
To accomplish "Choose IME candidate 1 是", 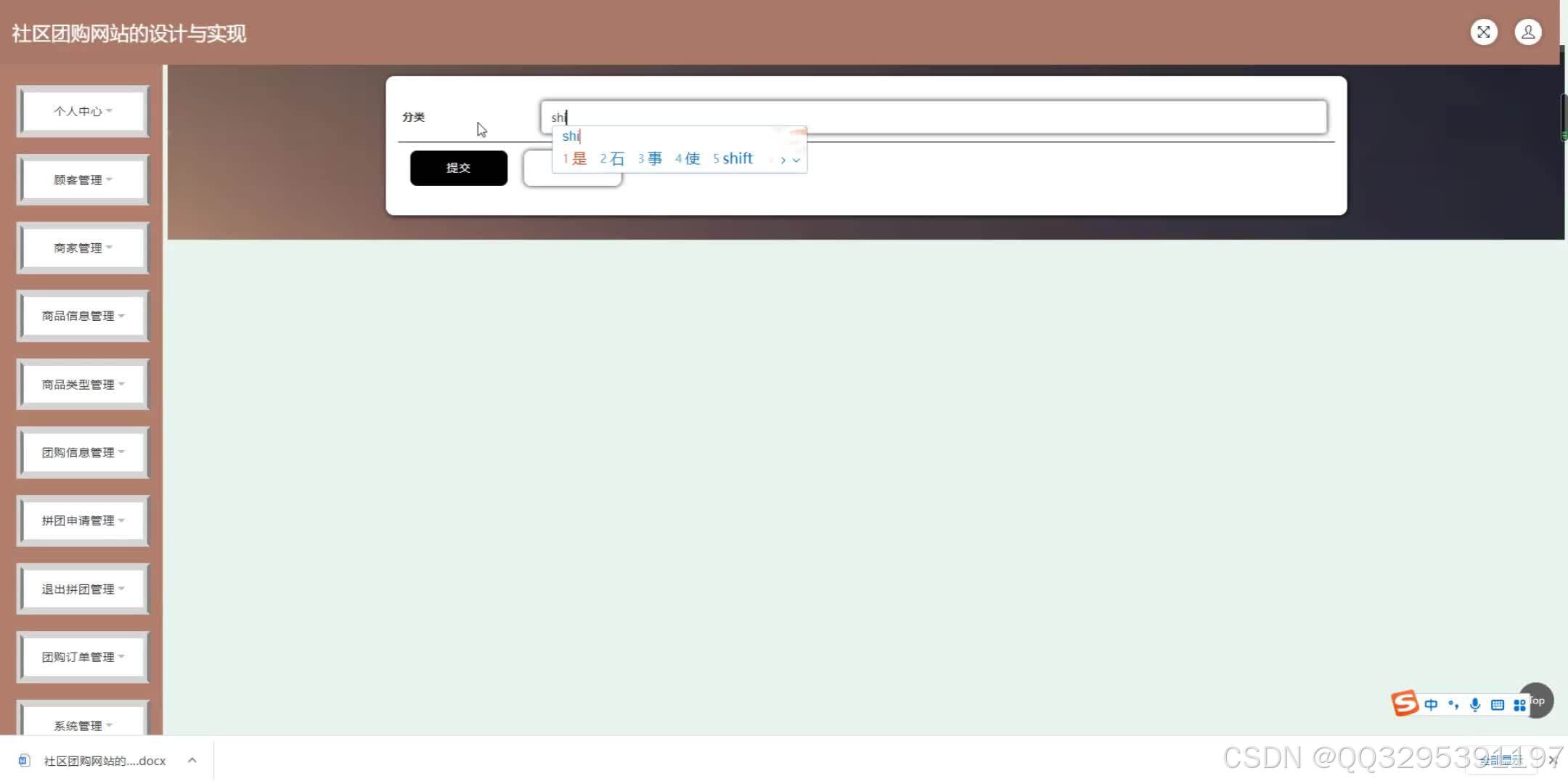I will [x=574, y=158].
